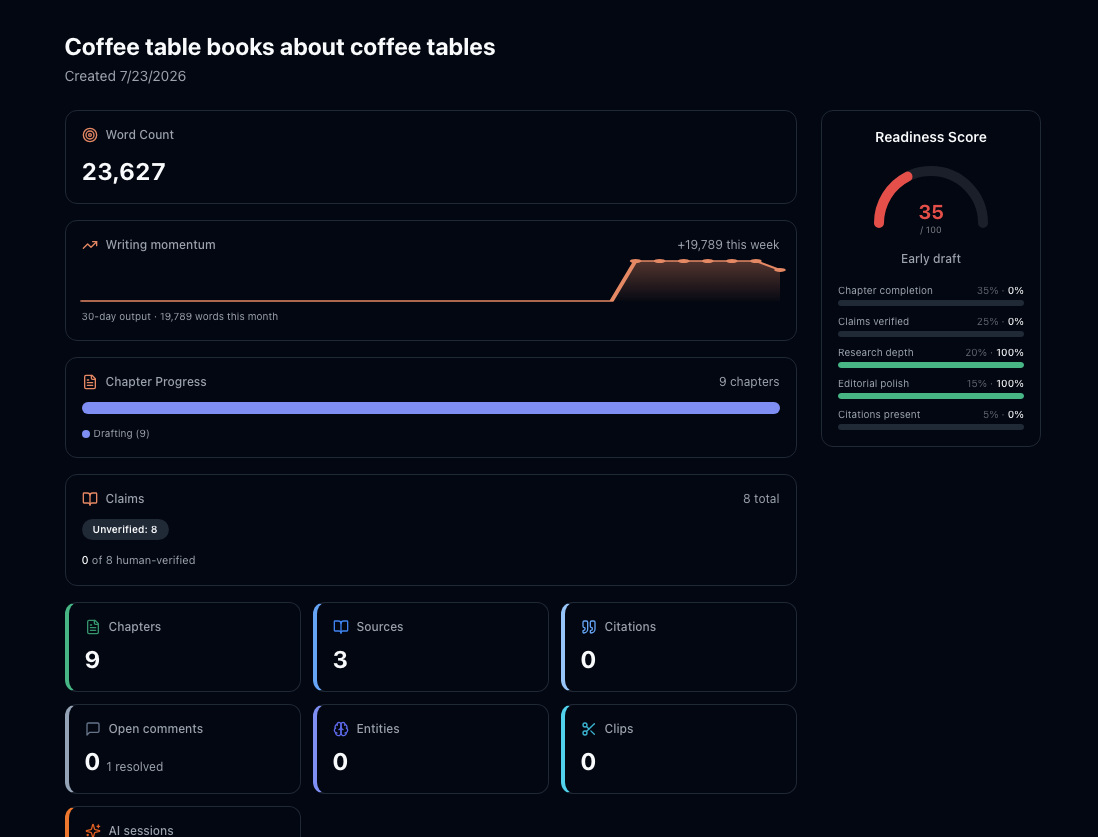
Task: Click the writing momentum sparkline chart
Action: point(431,280)
